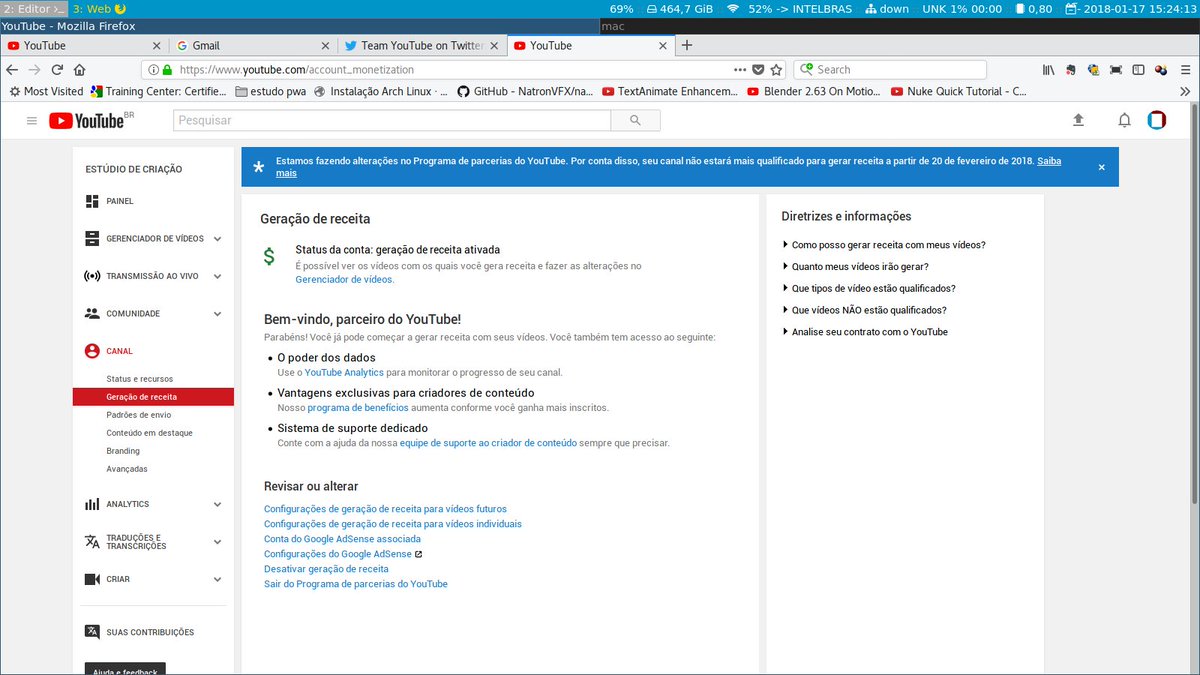Screen dimensions: 1200x675
Task: Open the account avatar menu
Action: click(1157, 120)
